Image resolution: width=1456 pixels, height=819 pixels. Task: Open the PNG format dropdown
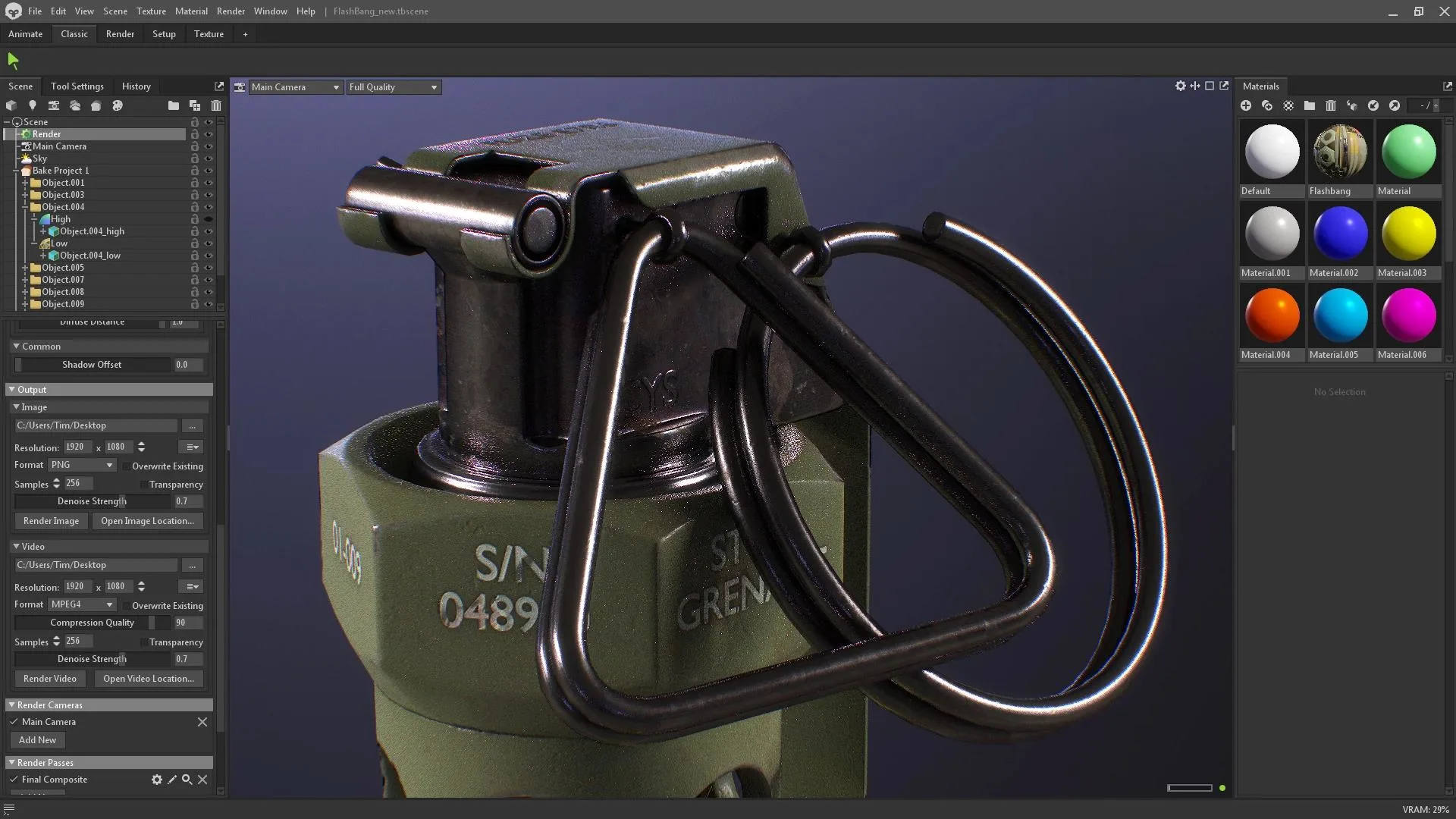click(81, 465)
